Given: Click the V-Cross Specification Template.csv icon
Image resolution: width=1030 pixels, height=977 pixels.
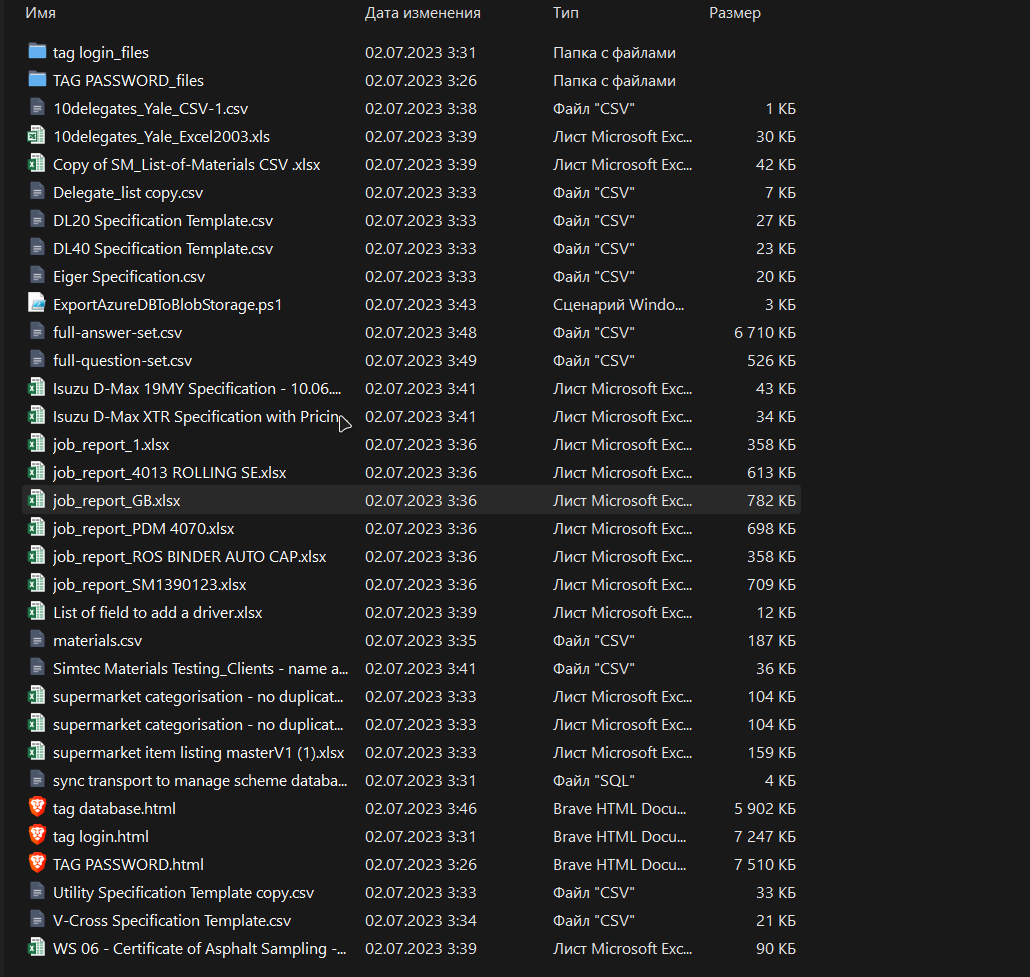Looking at the screenshot, I should tap(37, 920).
